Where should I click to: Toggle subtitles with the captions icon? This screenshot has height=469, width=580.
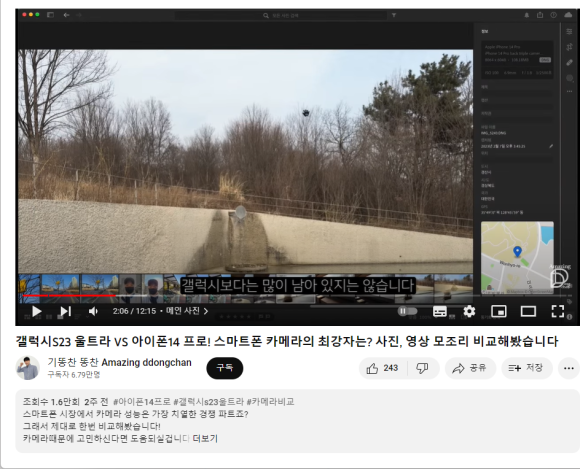point(439,311)
